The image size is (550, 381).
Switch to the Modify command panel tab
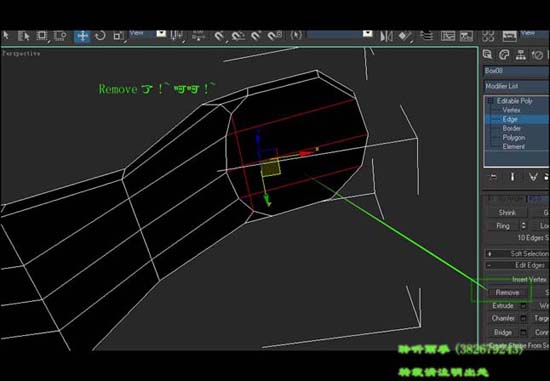tap(504, 55)
